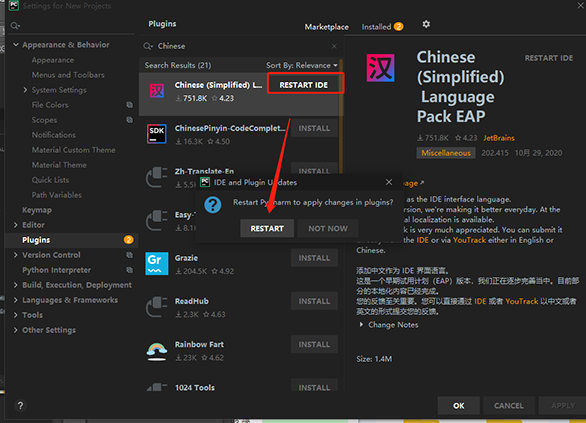Open the help question mark icon
Viewport: 586px width, 423px height.
[x=21, y=405]
